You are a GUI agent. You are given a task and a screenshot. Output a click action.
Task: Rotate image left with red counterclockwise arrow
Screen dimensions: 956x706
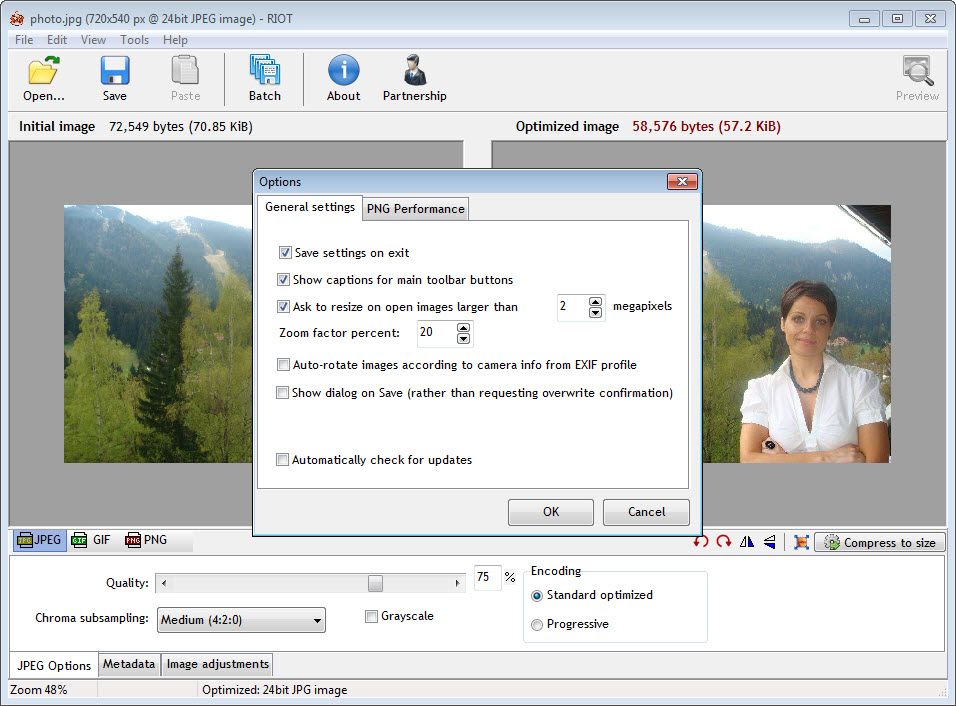click(701, 542)
